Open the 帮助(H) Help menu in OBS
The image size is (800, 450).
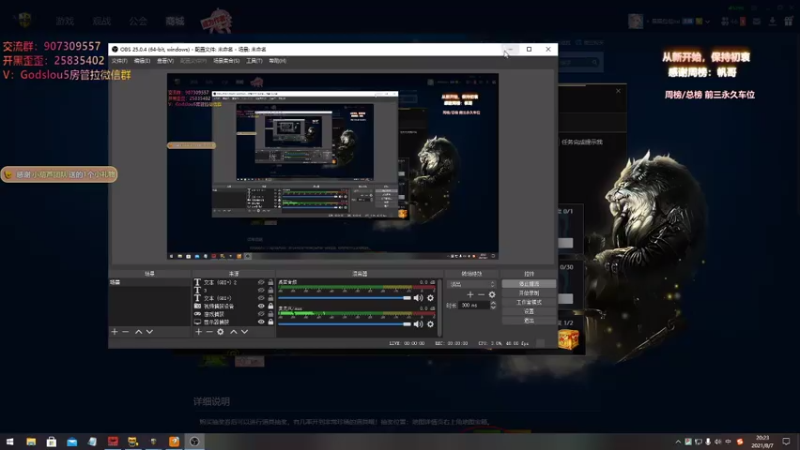point(278,61)
